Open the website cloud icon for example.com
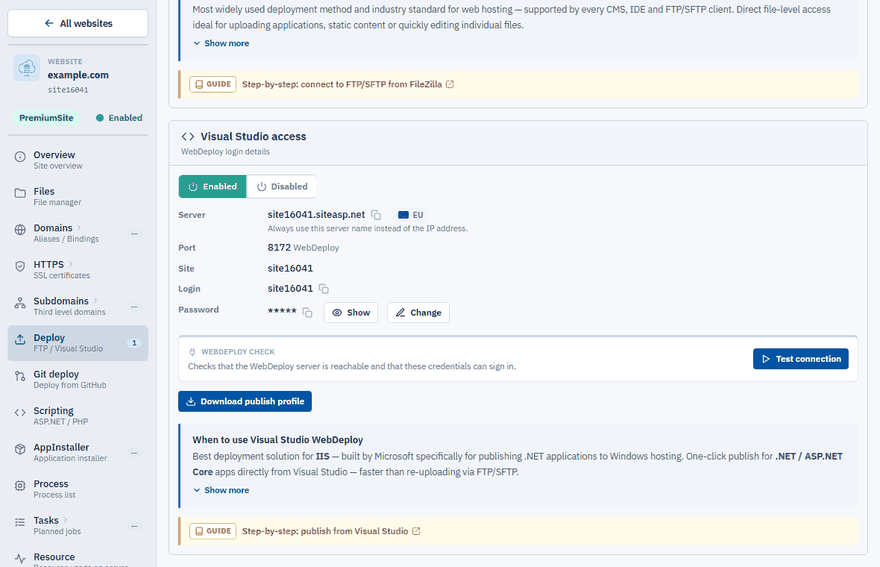This screenshot has width=880, height=567. click(x=26, y=68)
